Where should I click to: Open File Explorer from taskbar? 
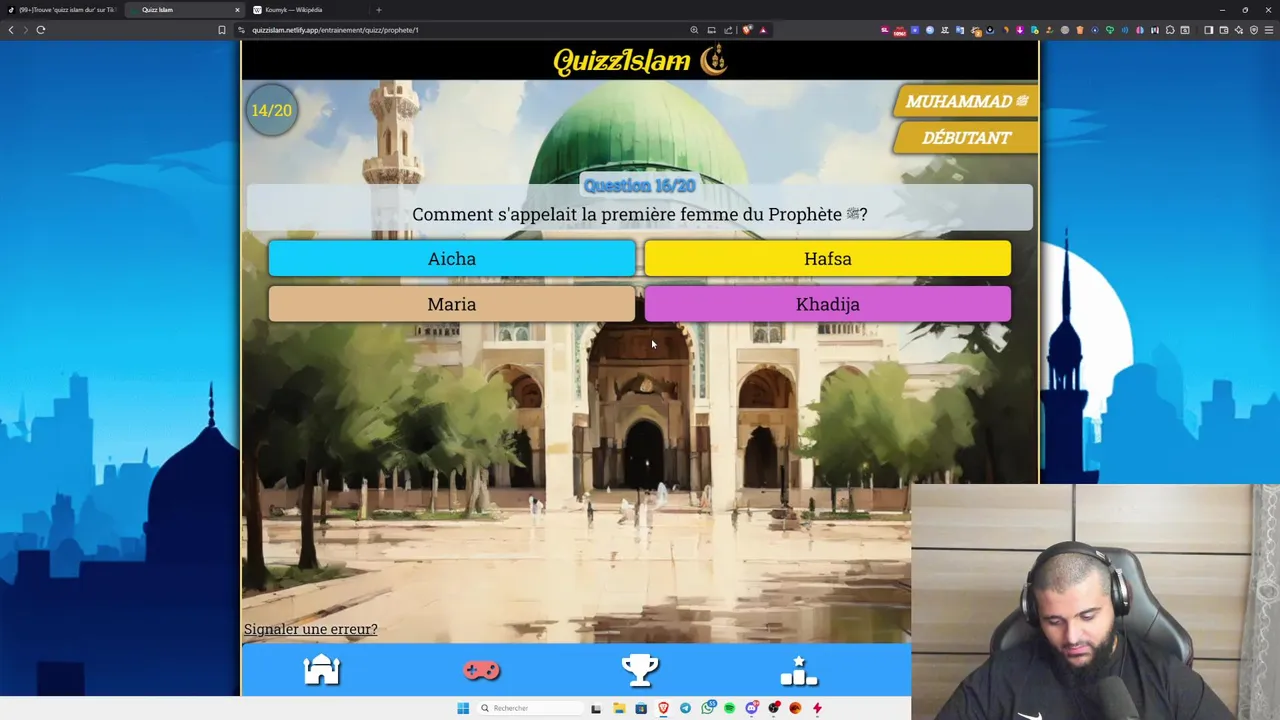[x=619, y=708]
